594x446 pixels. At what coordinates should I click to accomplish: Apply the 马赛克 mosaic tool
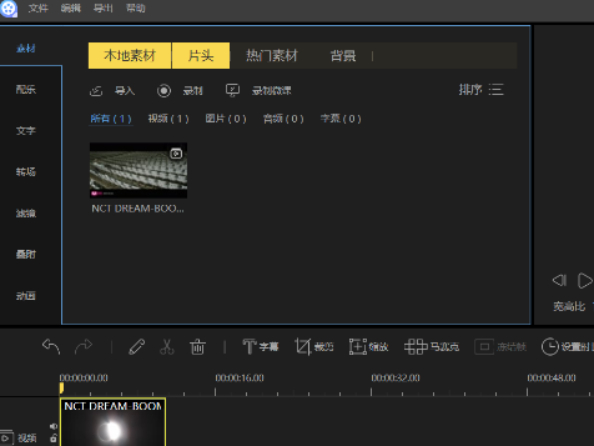tap(431, 346)
